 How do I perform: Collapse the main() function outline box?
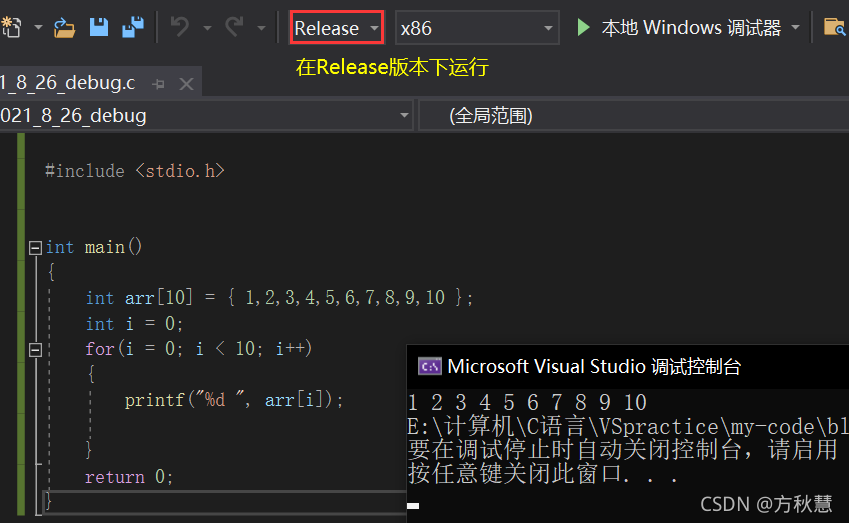tap(35, 248)
